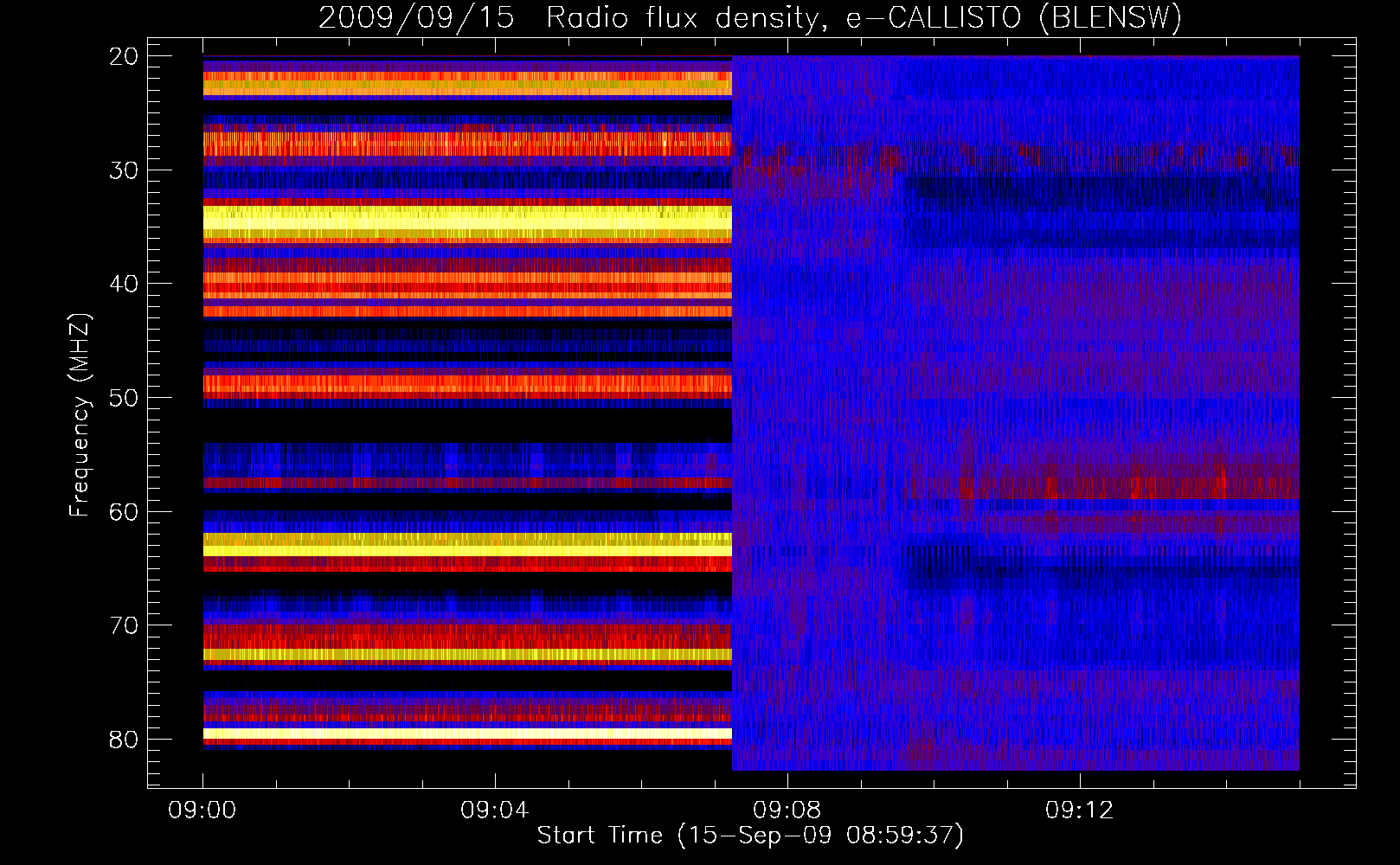Click the 30 frequency tick label
1400x865 pixels.
click(x=124, y=170)
